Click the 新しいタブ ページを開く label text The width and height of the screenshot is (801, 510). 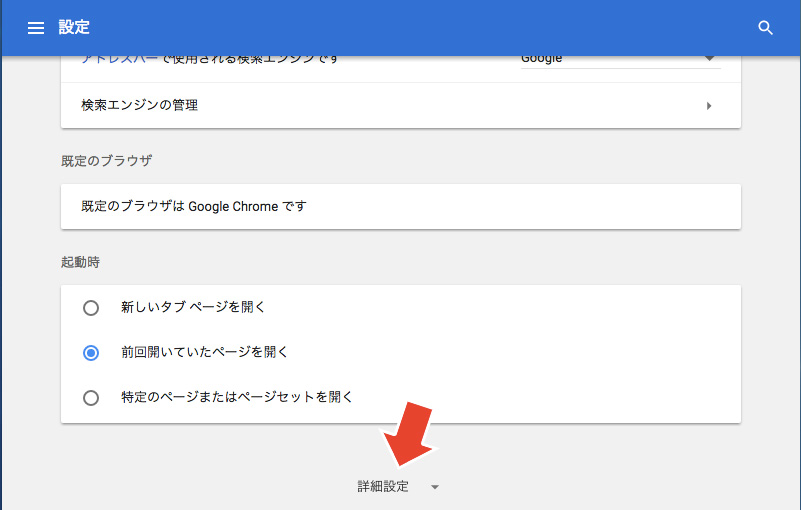tap(193, 307)
